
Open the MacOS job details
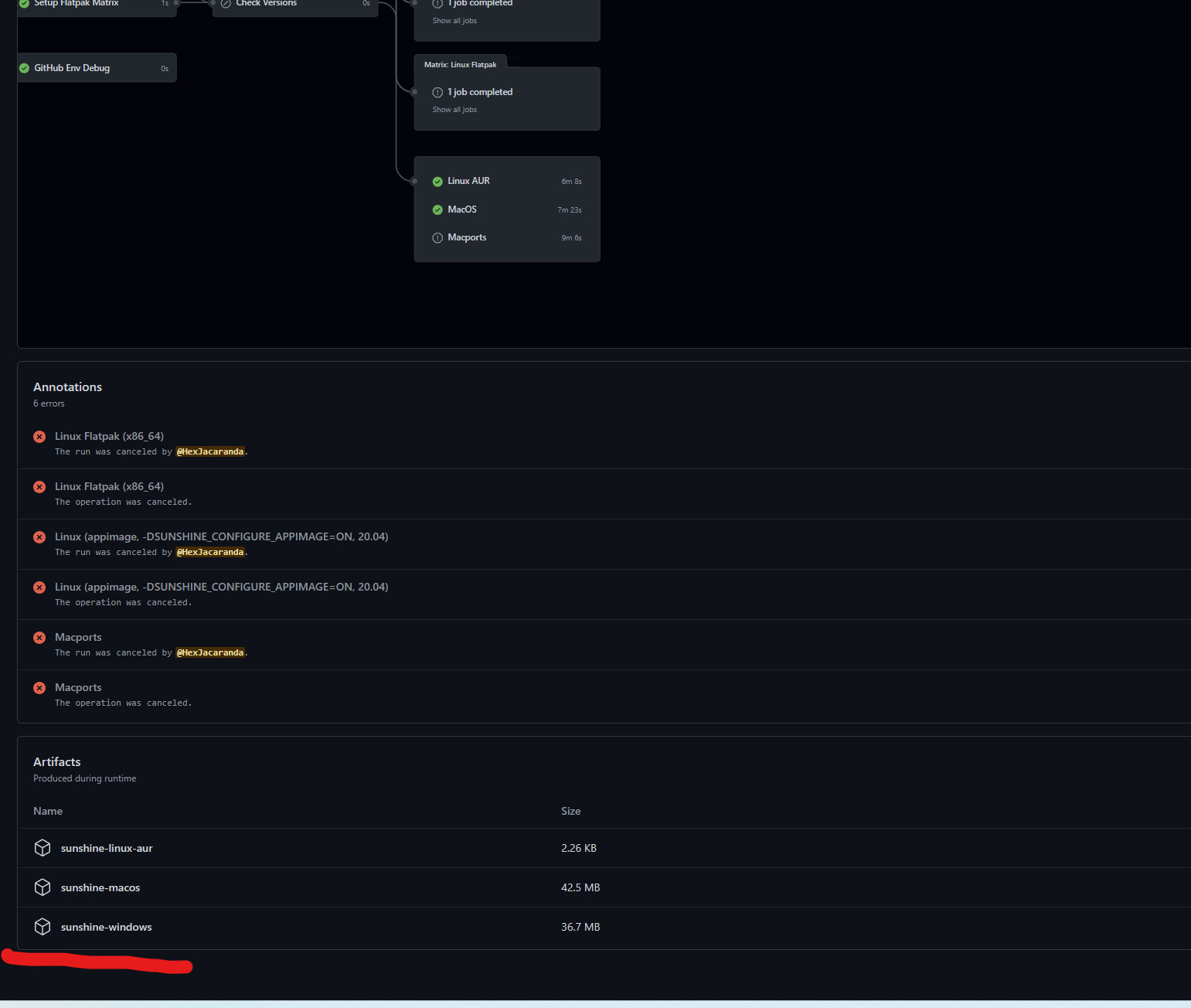click(x=462, y=209)
